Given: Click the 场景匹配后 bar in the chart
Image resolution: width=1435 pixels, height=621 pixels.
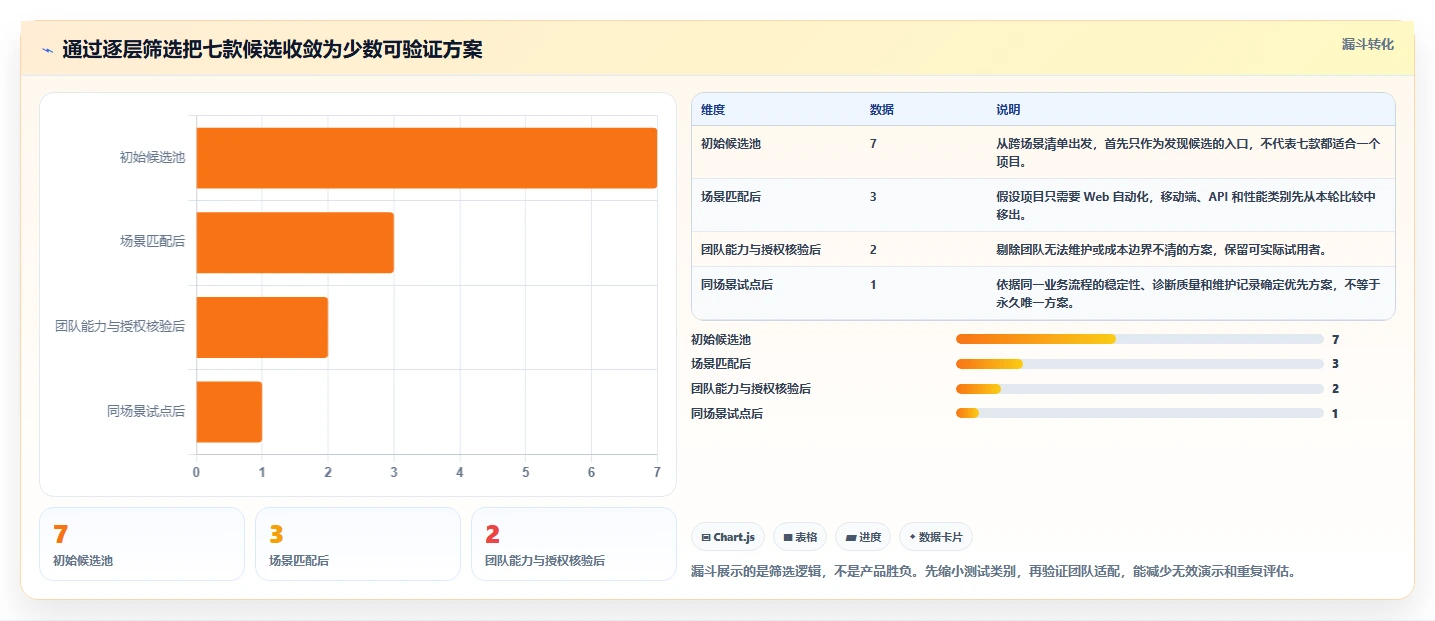Looking at the screenshot, I should click(295, 242).
